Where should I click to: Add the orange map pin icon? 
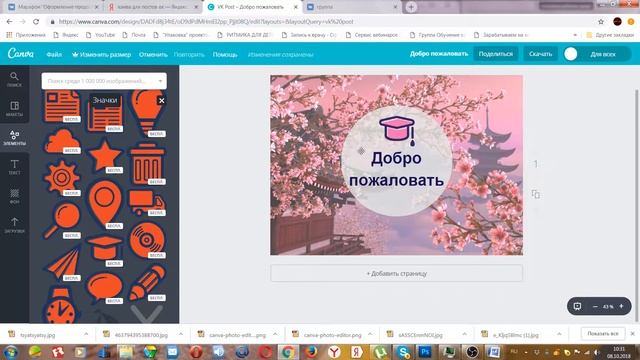(x=105, y=204)
